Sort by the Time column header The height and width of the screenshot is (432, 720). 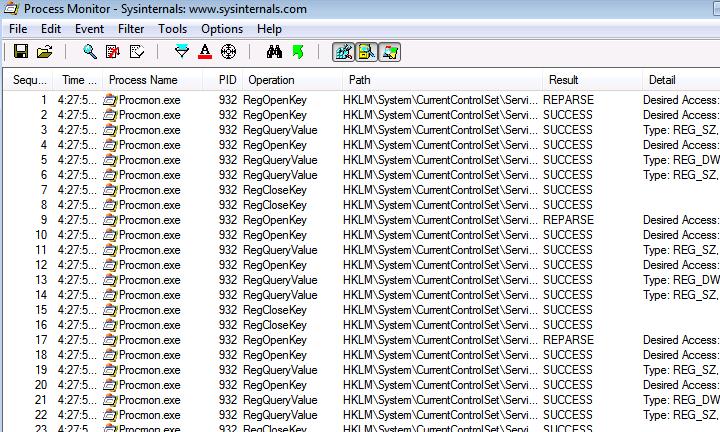tap(78, 80)
